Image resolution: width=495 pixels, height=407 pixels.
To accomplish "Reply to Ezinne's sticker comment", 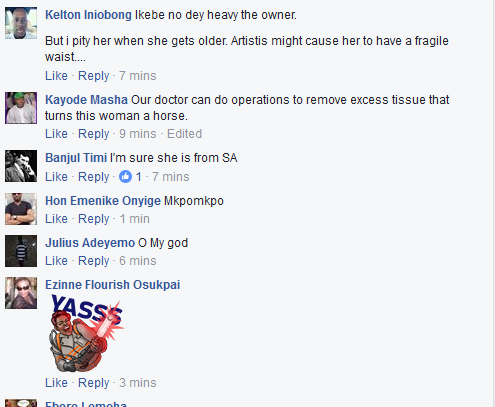I will pyautogui.click(x=94, y=383).
